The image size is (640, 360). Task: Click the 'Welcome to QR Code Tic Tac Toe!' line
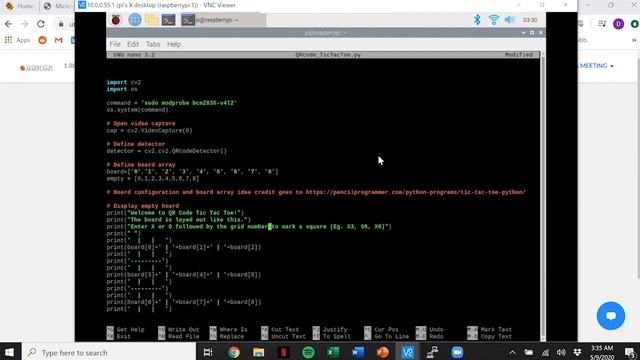pyautogui.click(x=175, y=213)
